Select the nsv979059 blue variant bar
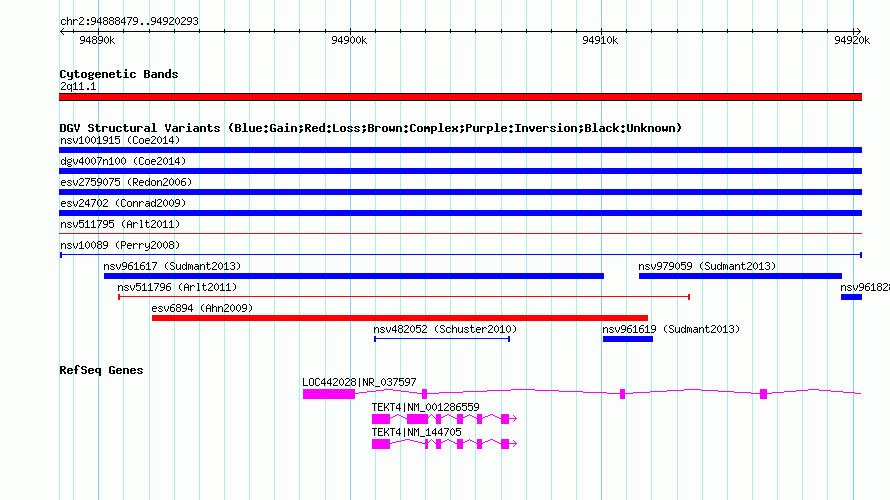The image size is (890, 500). click(x=740, y=276)
